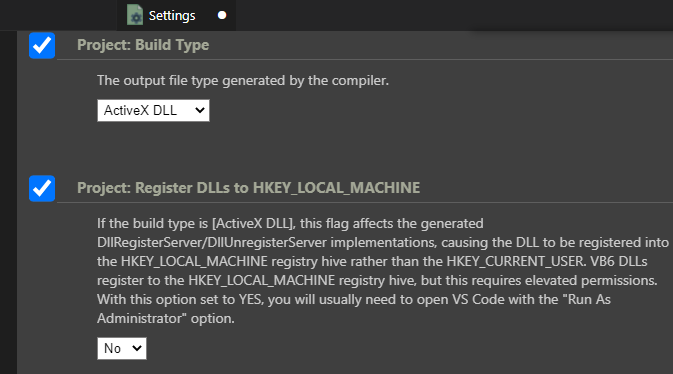
Task: Open the No dropdown for registry registration
Action: coord(122,348)
